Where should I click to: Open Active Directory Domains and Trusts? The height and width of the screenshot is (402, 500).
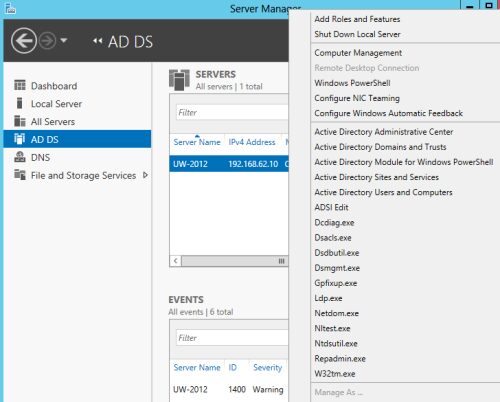[x=380, y=147]
